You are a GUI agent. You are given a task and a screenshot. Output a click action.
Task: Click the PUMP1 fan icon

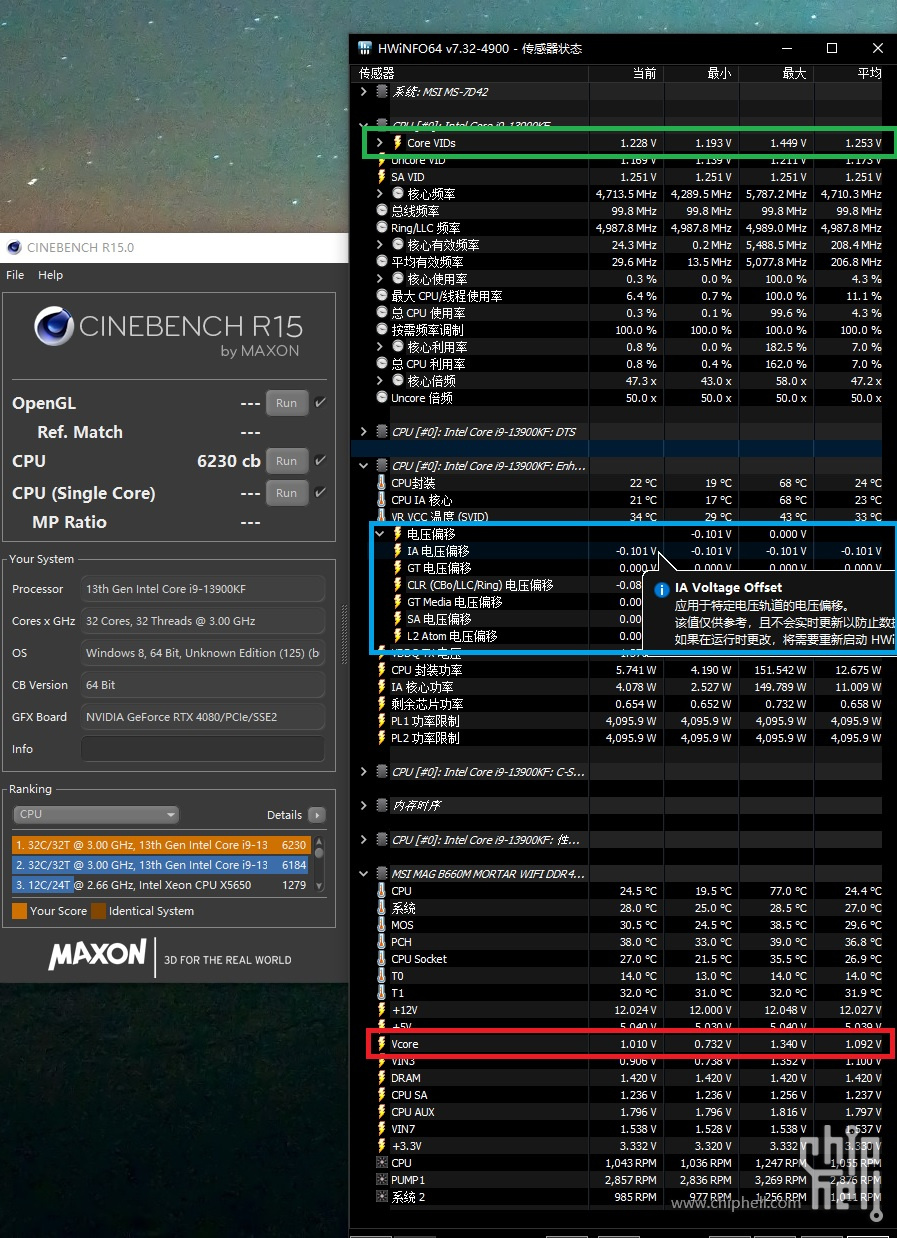pyautogui.click(x=381, y=1180)
